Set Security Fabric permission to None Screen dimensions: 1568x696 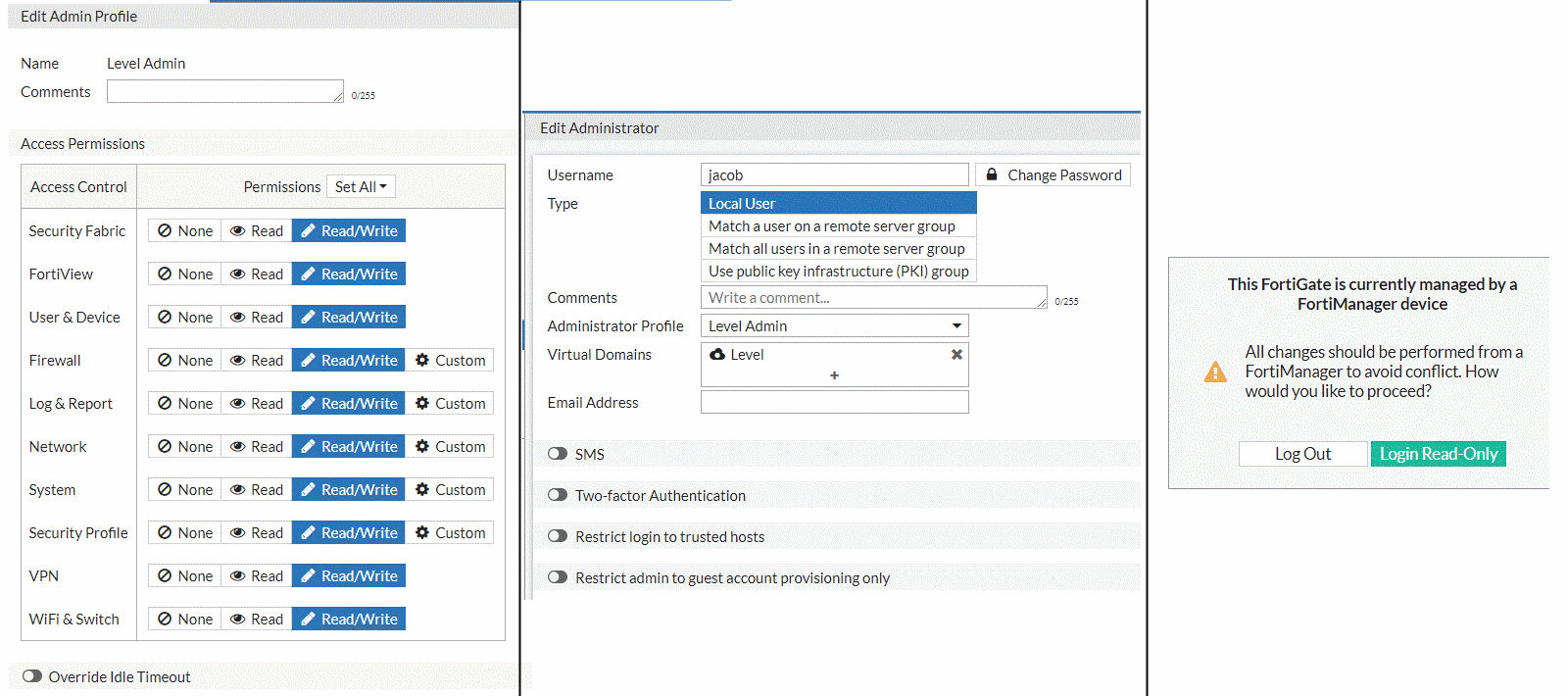coord(185,230)
